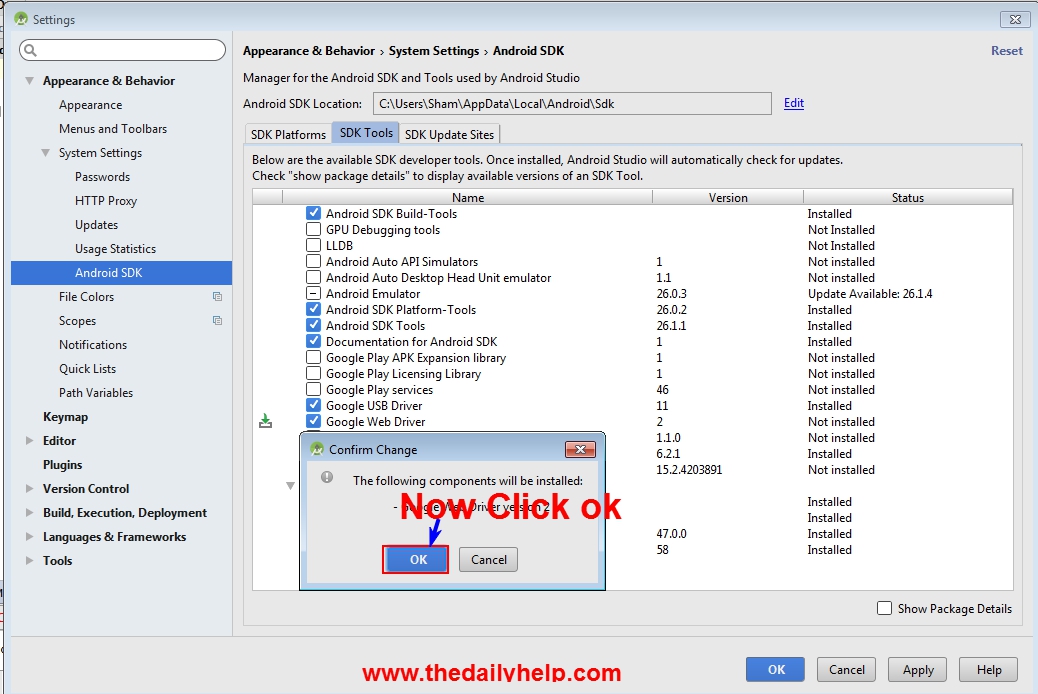Screen dimensions: 1038x694
Task: Click the search magnifier icon in Settings
Action: click(x=30, y=50)
